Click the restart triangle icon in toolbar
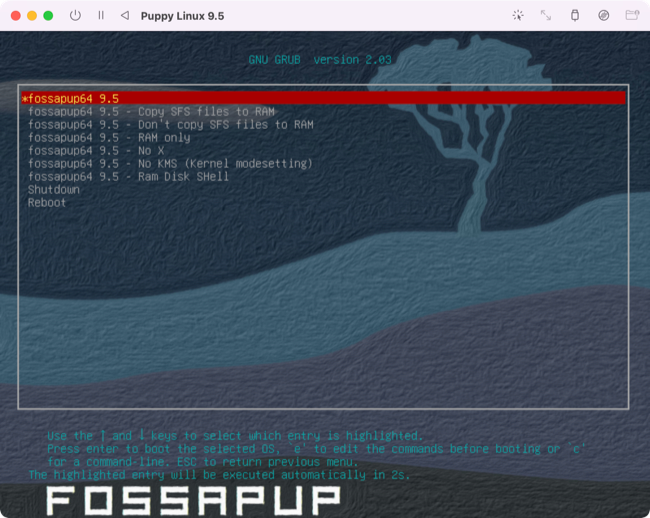The image size is (650, 518). point(125,16)
